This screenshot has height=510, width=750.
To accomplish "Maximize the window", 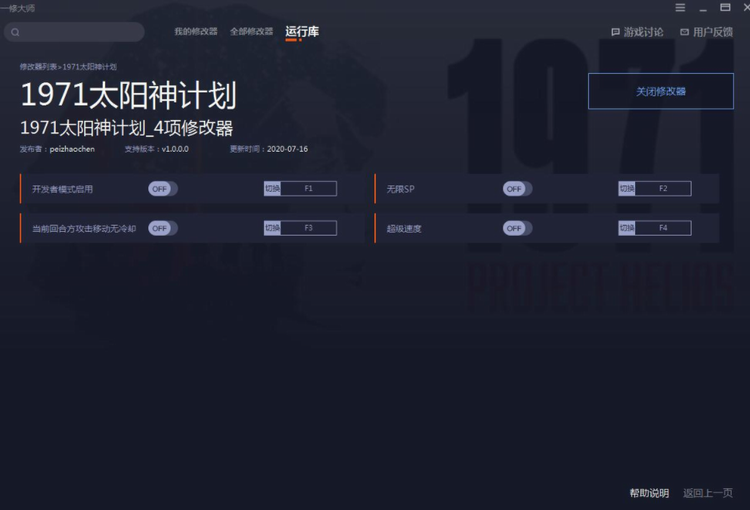I will click(x=725, y=7).
